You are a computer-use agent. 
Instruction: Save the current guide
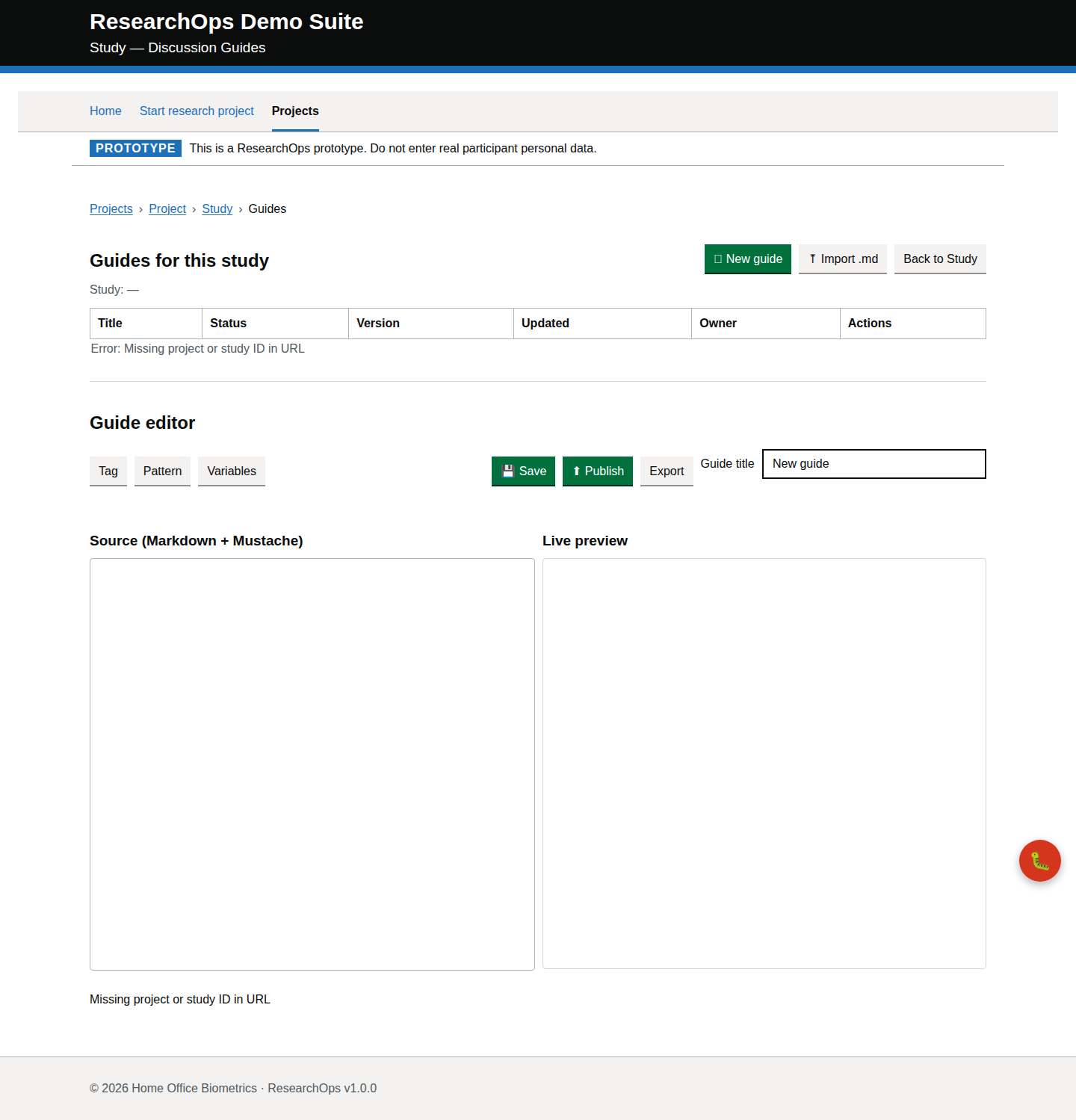pos(523,471)
